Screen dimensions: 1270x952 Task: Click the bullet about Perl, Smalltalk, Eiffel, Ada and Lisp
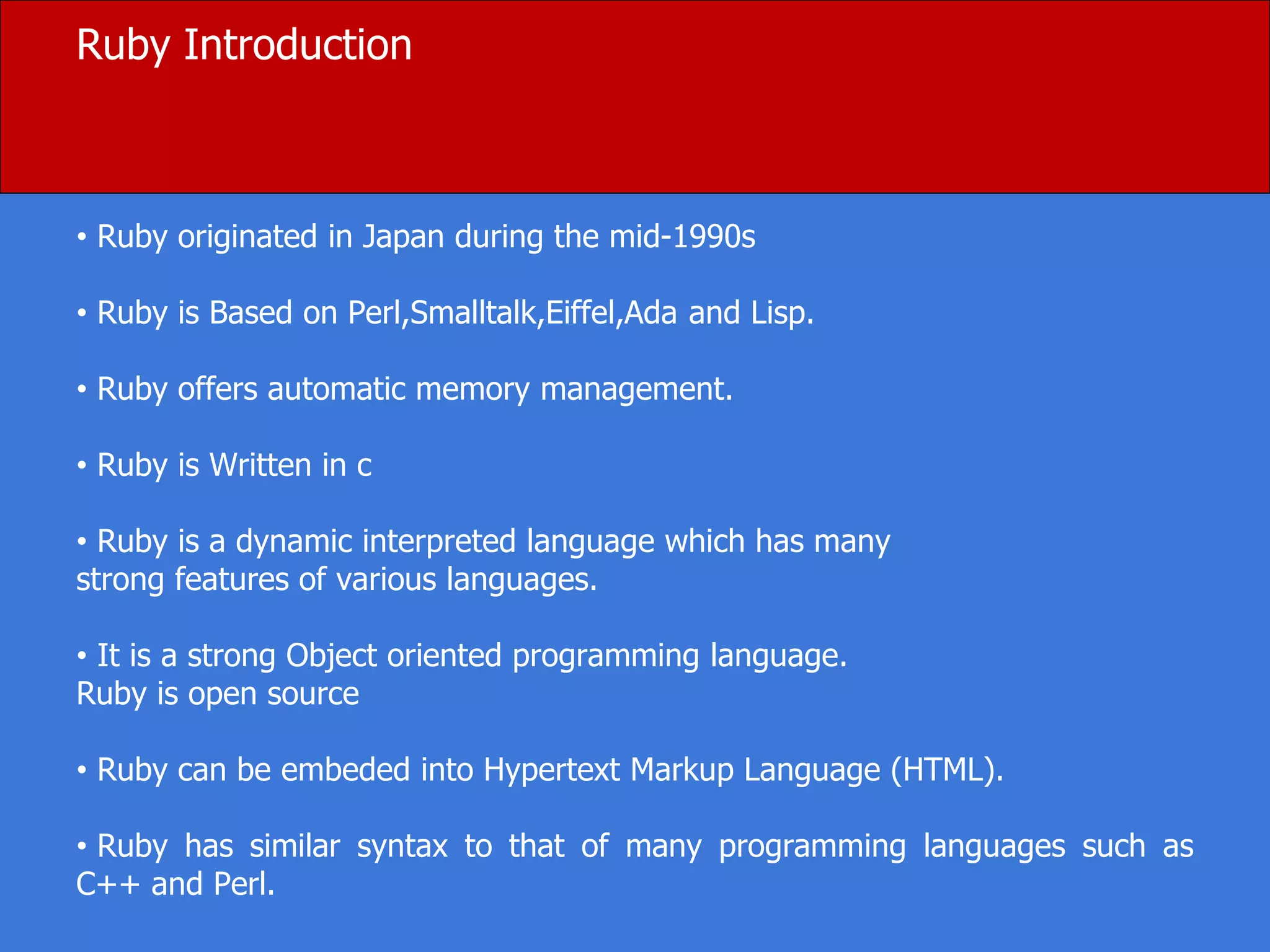[x=445, y=314]
